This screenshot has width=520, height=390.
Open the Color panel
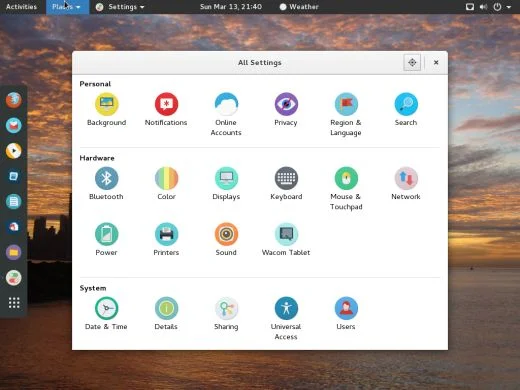click(166, 184)
